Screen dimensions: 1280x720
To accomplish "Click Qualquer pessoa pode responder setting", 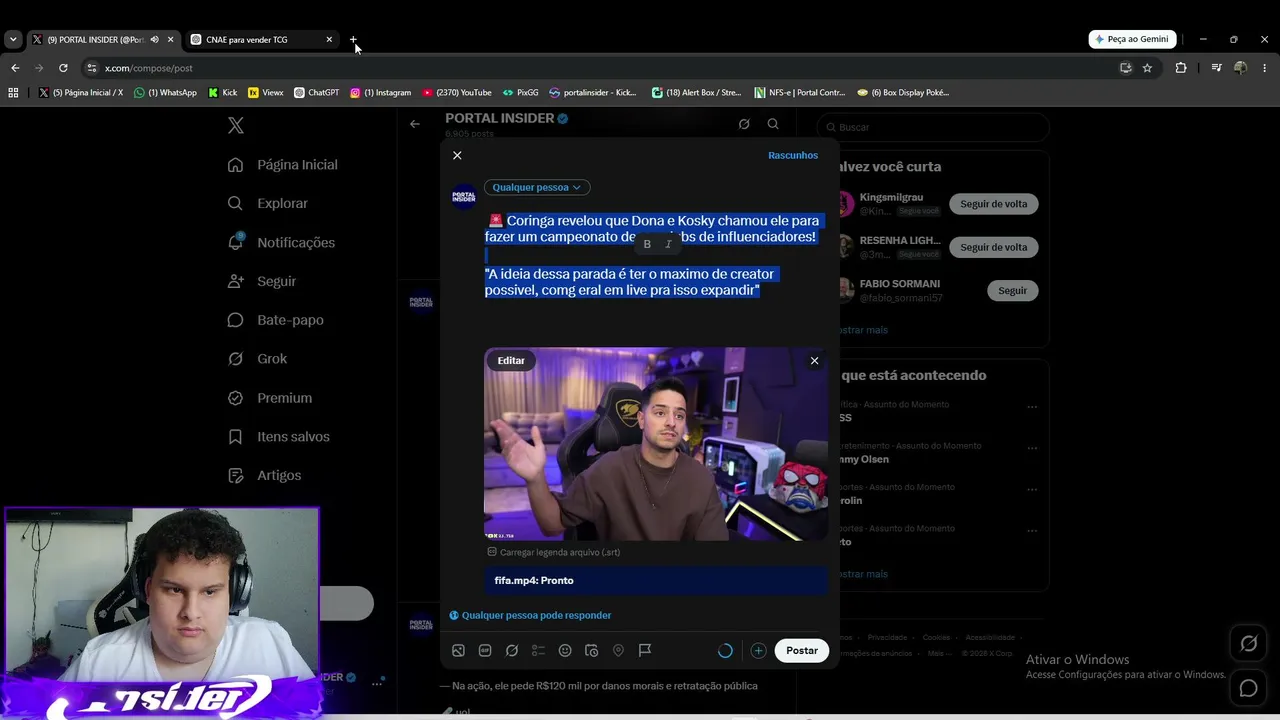I will pos(530,615).
